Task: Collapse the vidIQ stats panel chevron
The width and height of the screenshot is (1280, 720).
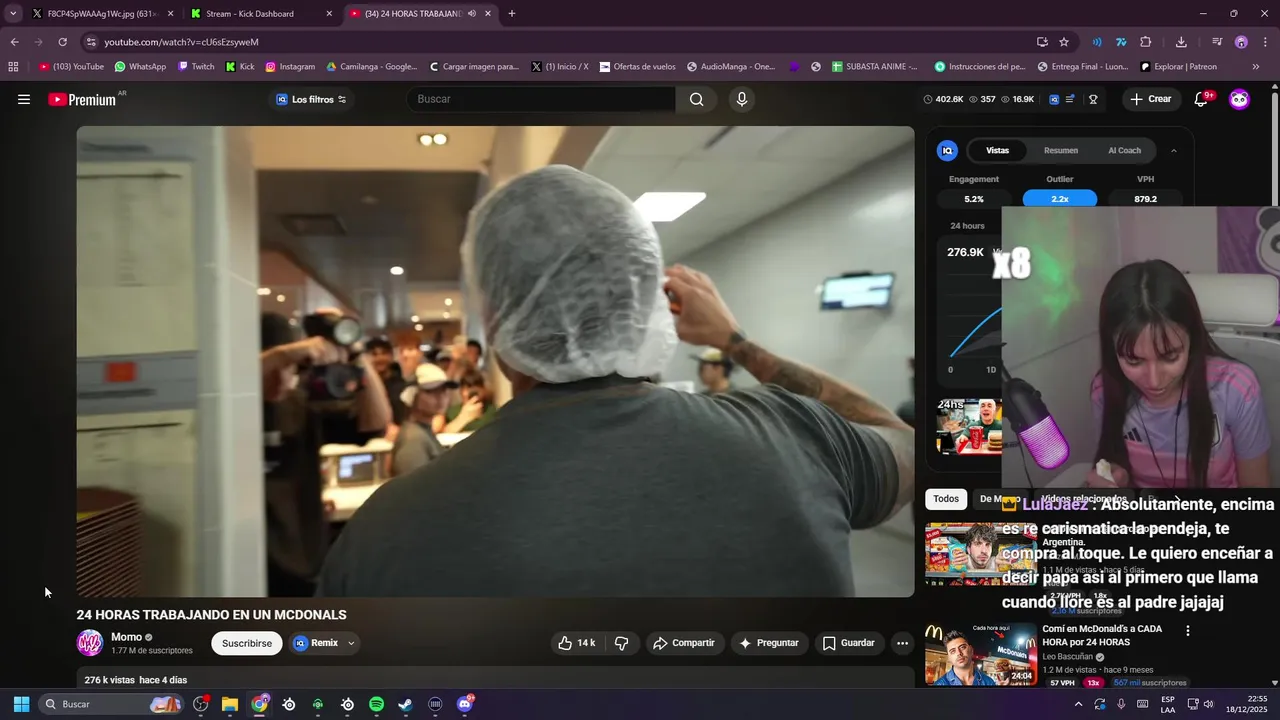Action: pos(1173,151)
